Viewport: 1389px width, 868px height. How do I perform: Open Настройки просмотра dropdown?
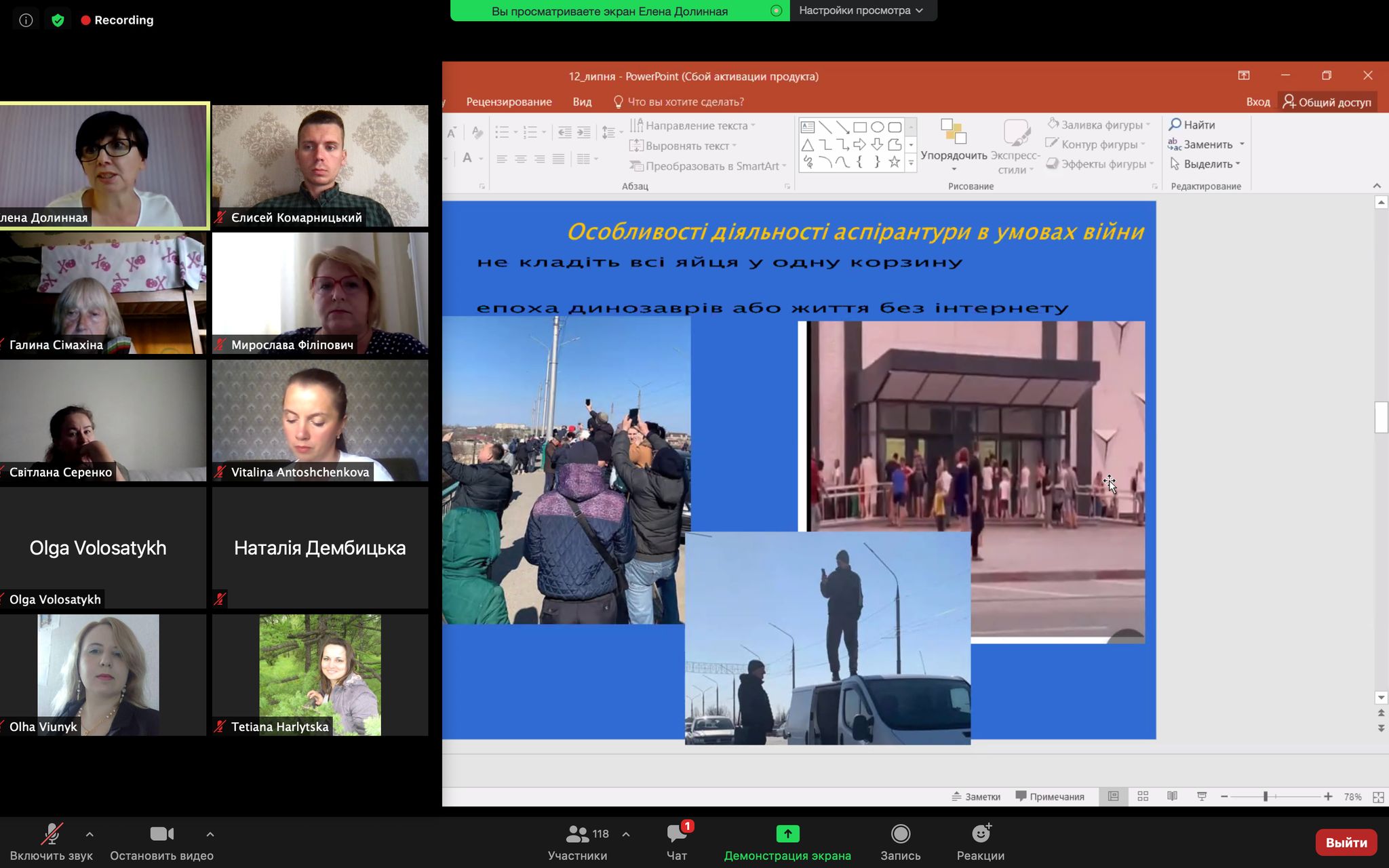(x=861, y=10)
